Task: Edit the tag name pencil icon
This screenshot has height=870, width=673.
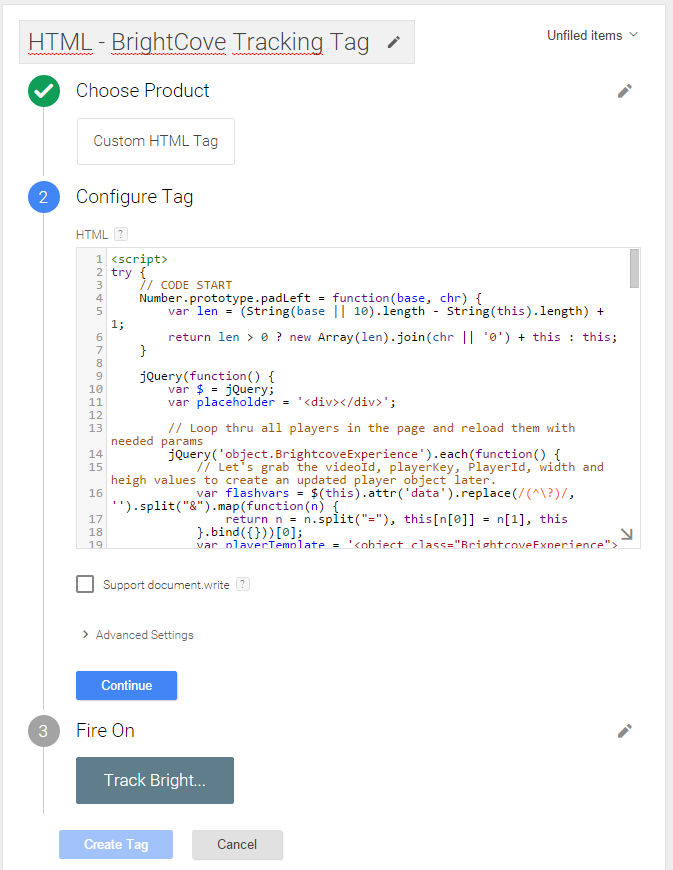Action: pyautogui.click(x=393, y=42)
